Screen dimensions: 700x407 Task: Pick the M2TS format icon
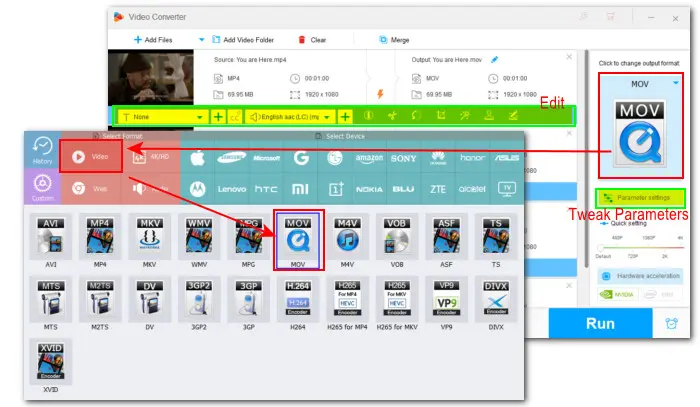click(100, 299)
